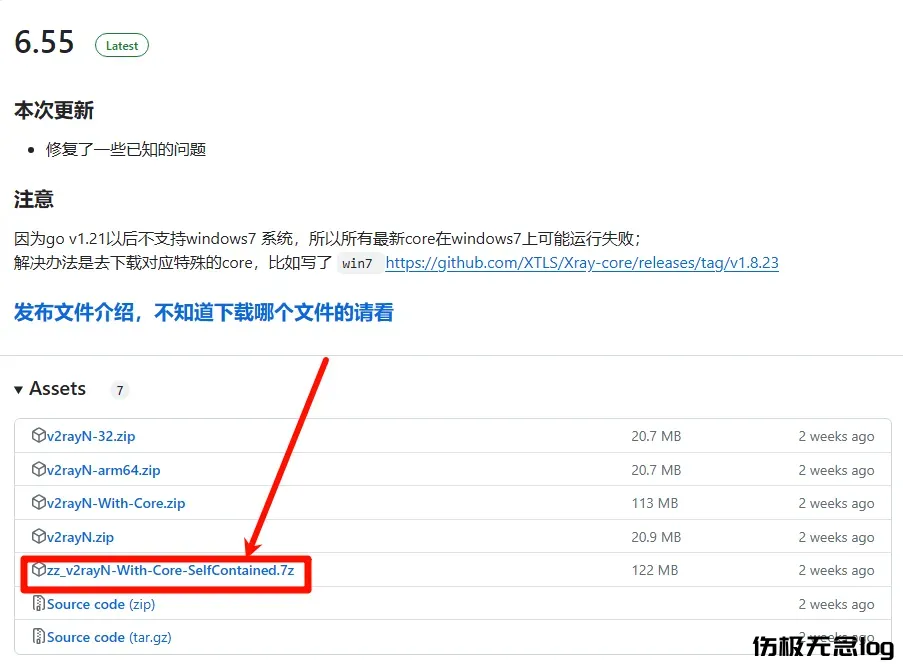This screenshot has width=903, height=671.
Task: Click 2 weeks ago on v2rayN.zip row
Action: (x=836, y=537)
